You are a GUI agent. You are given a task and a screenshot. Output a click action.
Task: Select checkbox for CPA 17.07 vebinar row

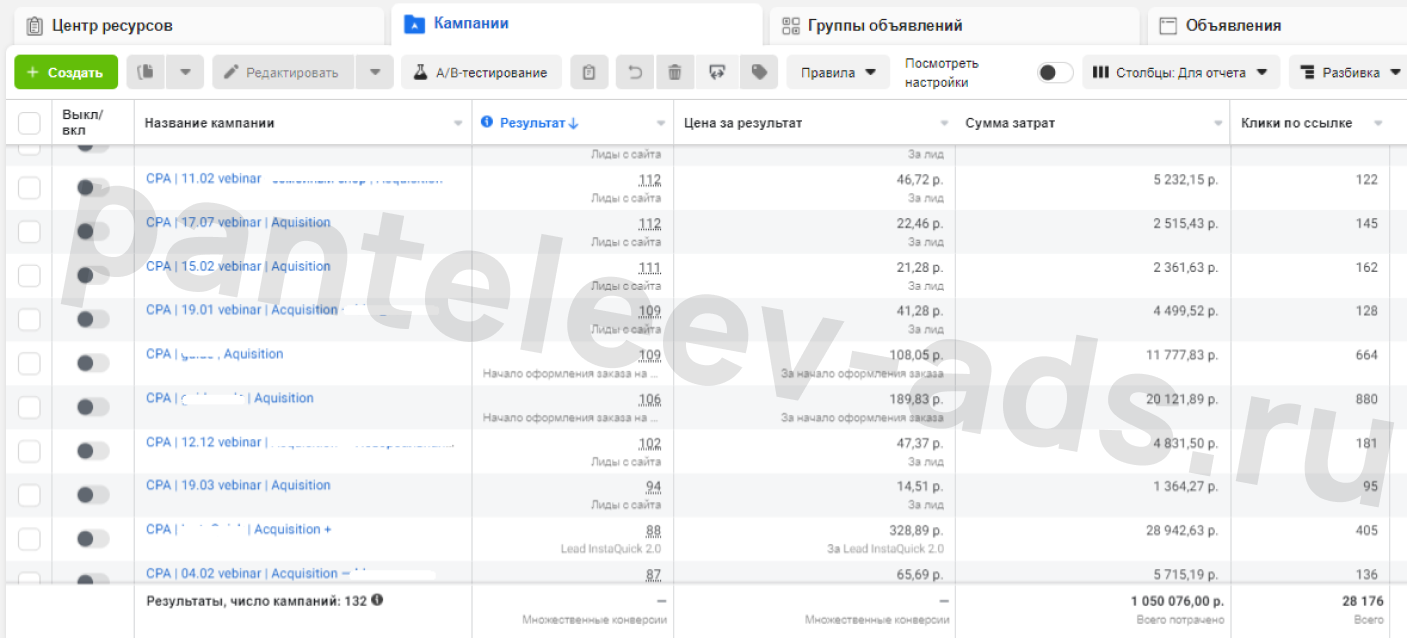tap(29, 232)
